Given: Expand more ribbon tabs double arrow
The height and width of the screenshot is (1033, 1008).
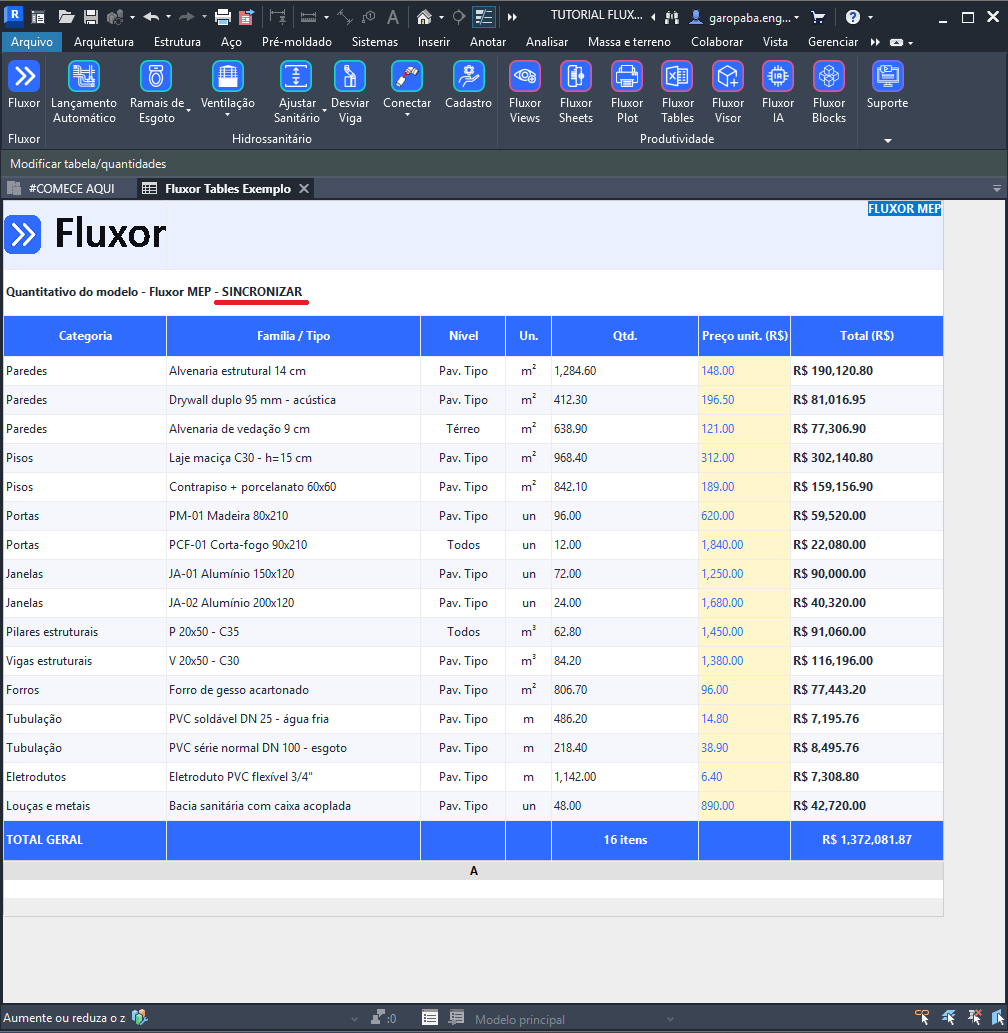Looking at the screenshot, I should pyautogui.click(x=875, y=42).
